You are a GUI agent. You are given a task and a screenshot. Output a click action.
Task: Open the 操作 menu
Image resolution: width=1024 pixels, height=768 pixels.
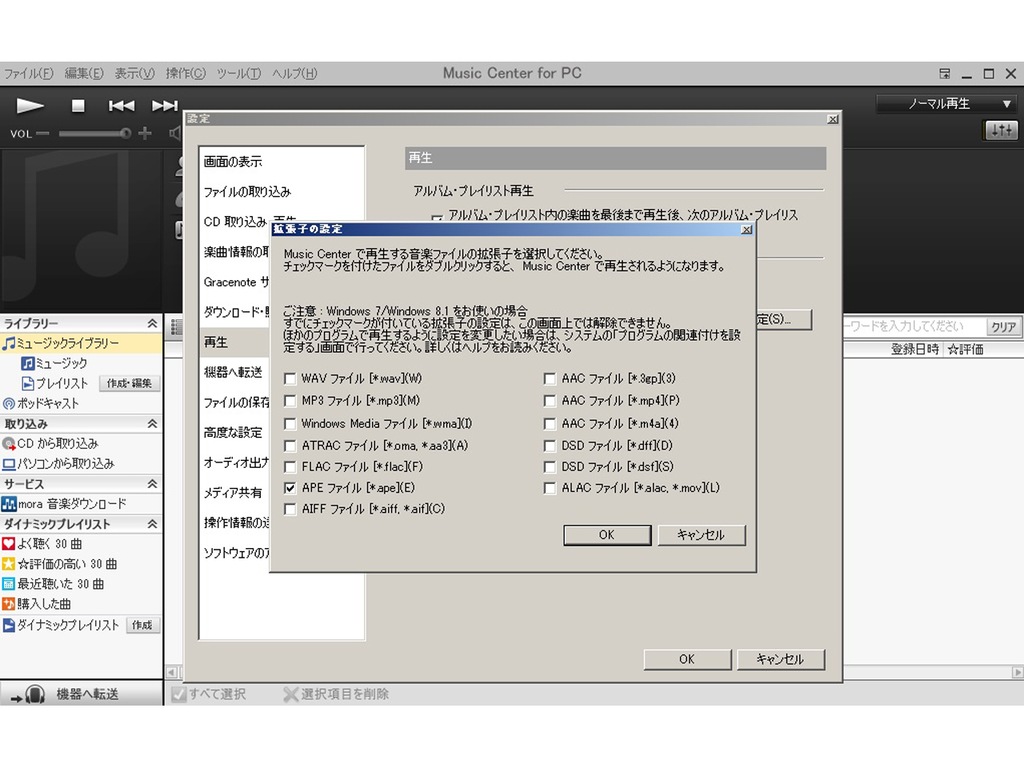click(185, 73)
